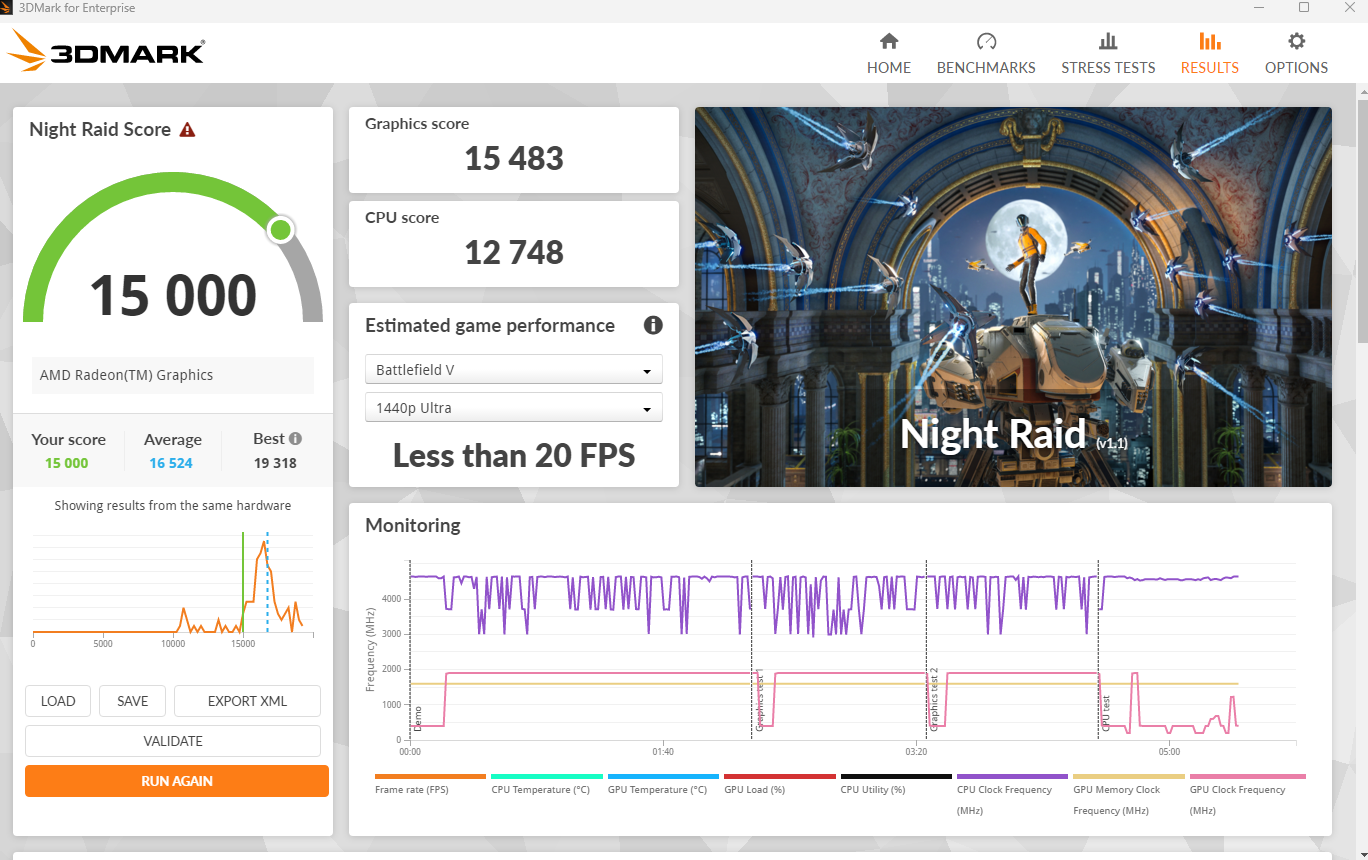Click the CPU score value 12 748
Image resolution: width=1368 pixels, height=860 pixels.
pos(514,253)
